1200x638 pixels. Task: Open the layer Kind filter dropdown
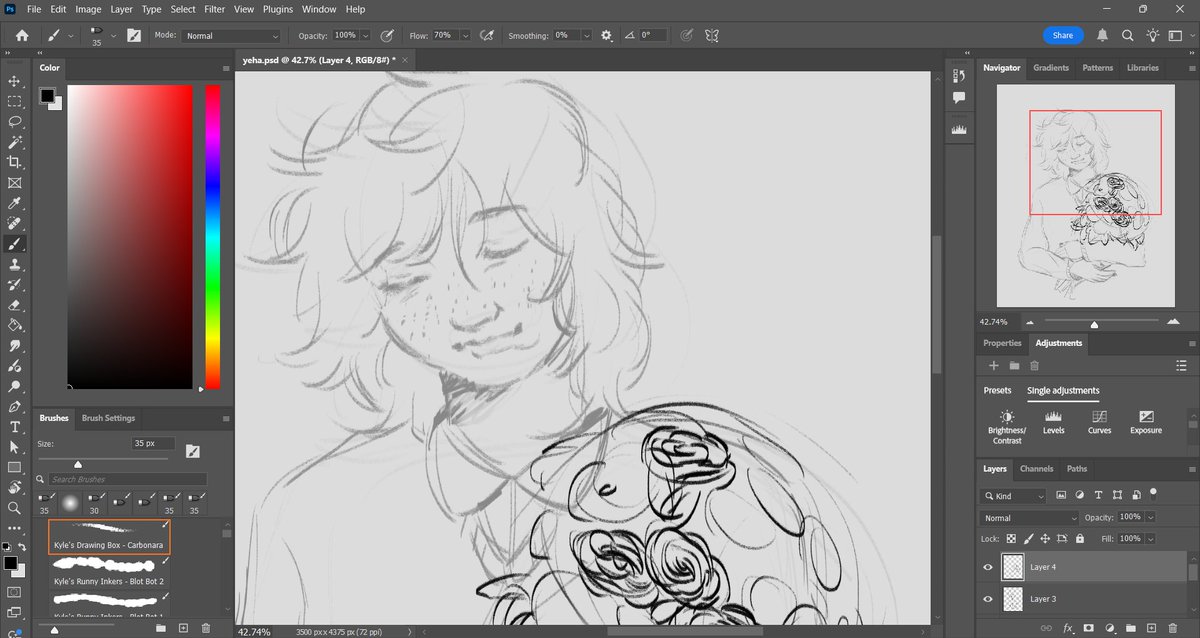tap(1015, 496)
